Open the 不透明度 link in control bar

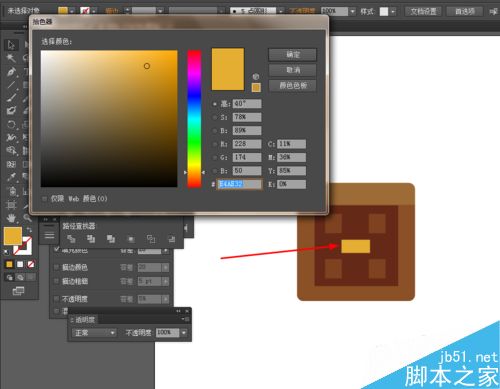tap(302, 11)
